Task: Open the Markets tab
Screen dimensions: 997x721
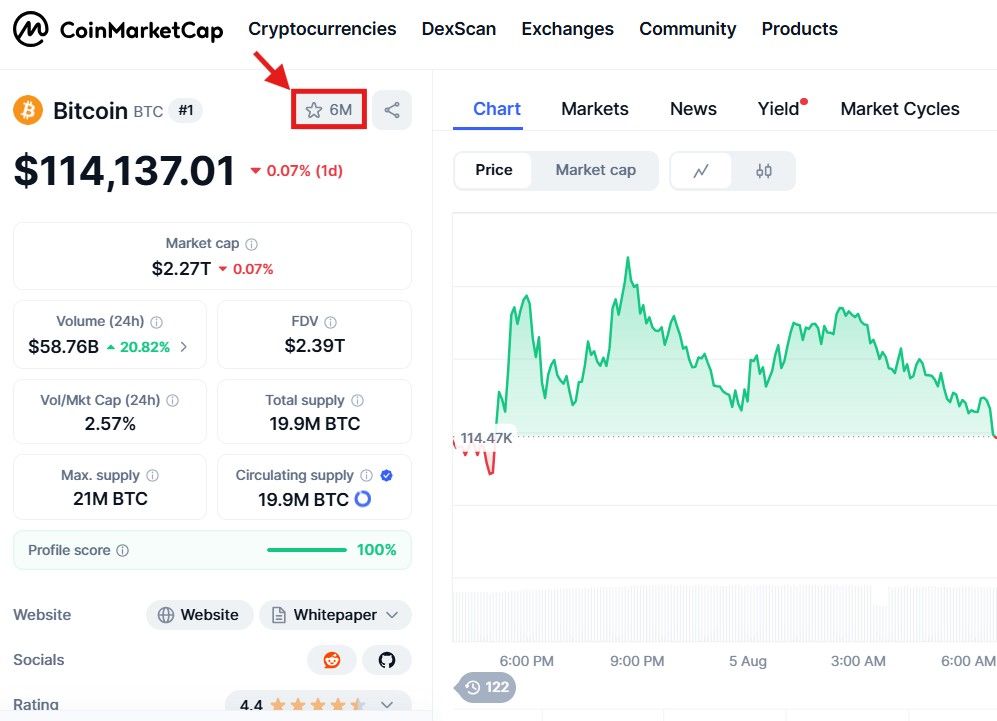Action: click(595, 109)
